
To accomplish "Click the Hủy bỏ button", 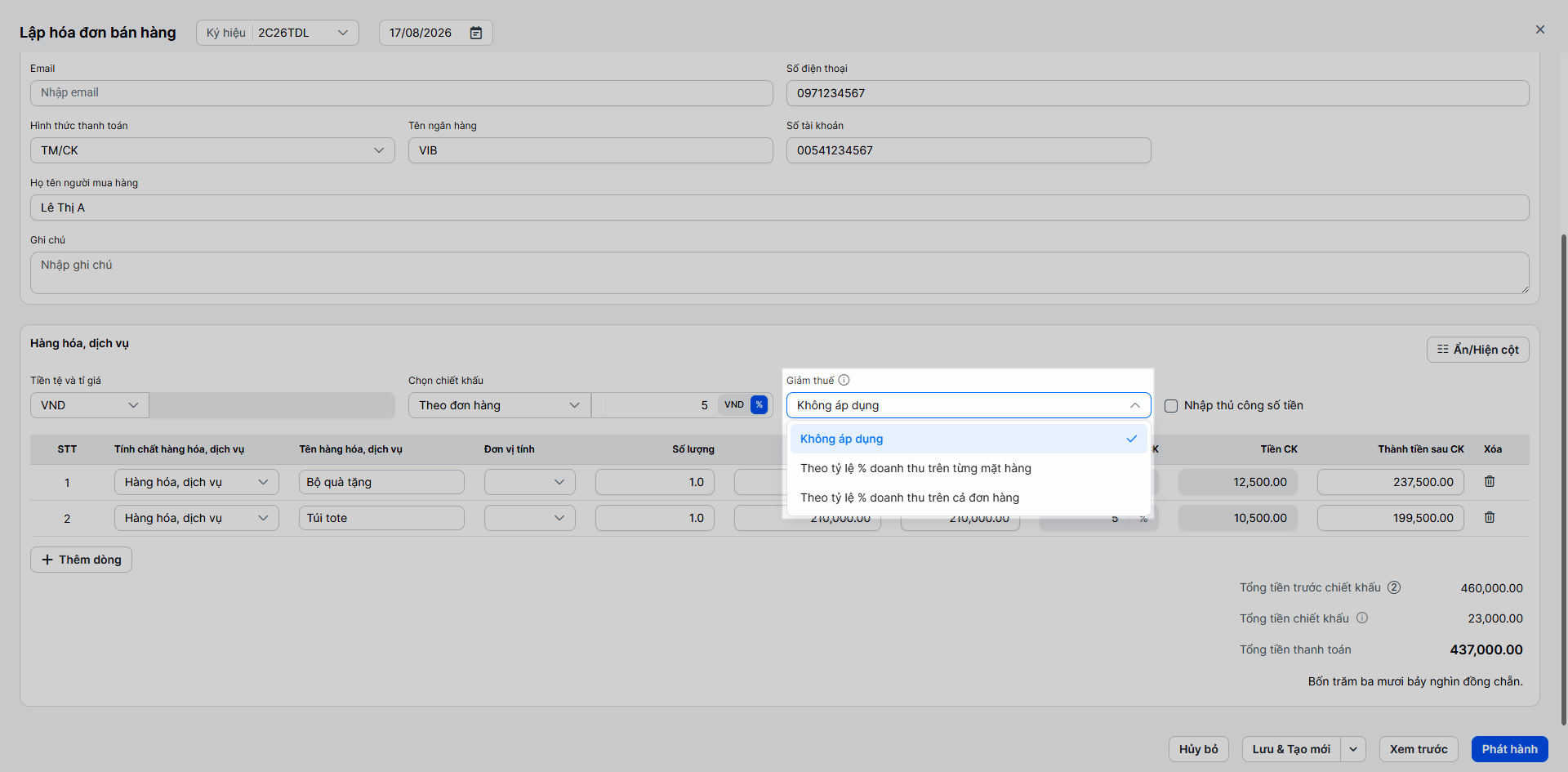I will coord(1199,749).
